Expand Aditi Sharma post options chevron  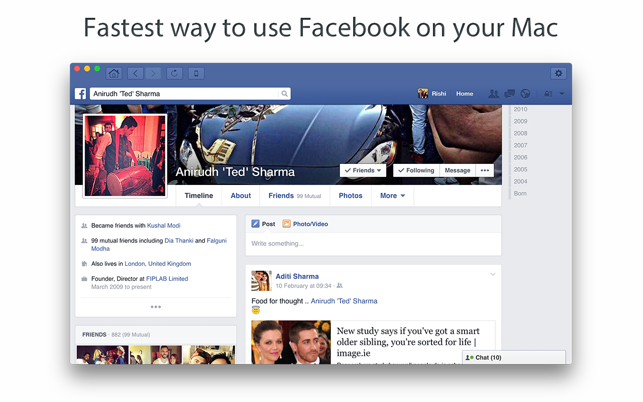[x=493, y=274]
